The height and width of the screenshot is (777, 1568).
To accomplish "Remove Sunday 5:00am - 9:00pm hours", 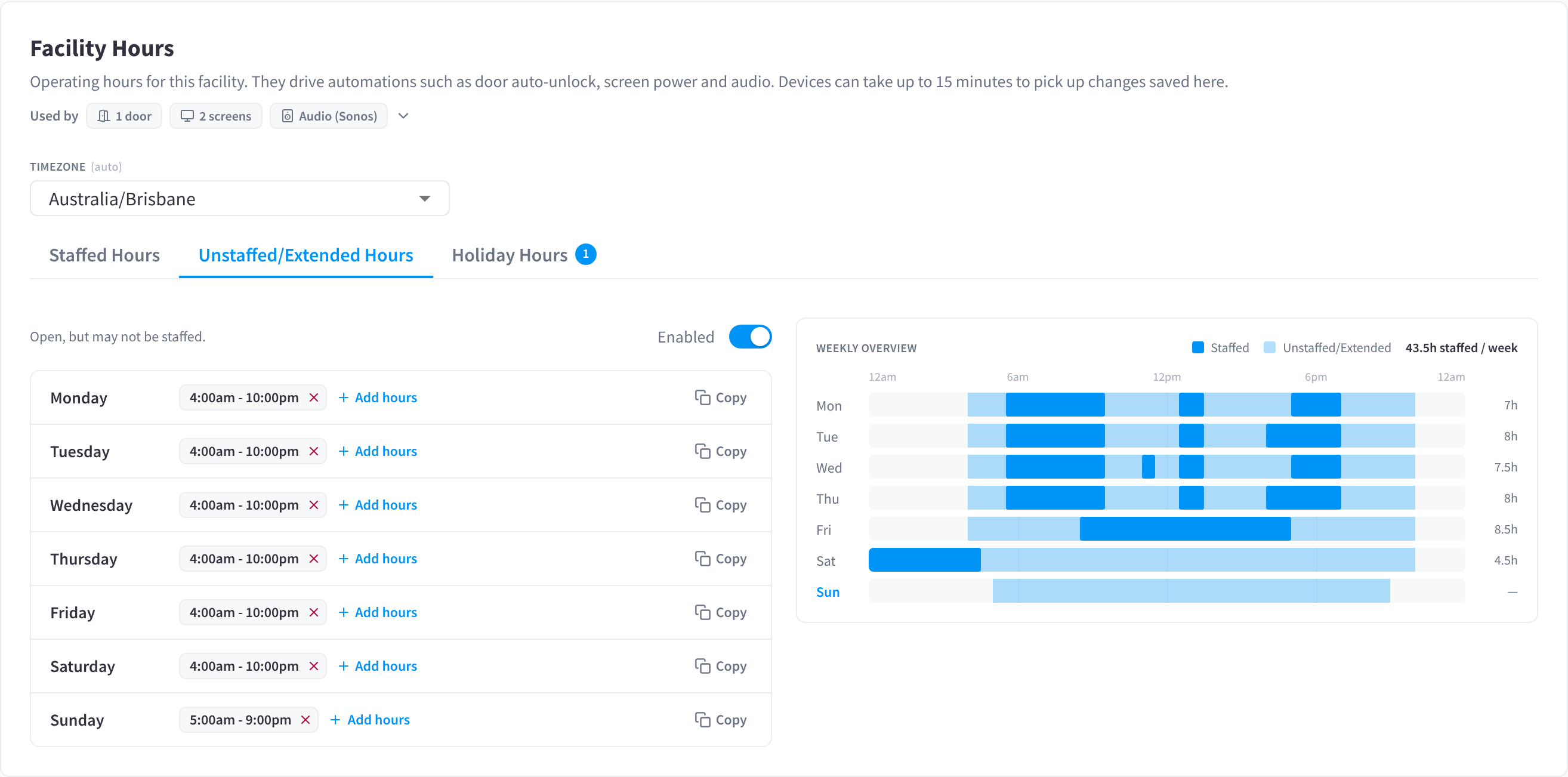I will 305,719.
